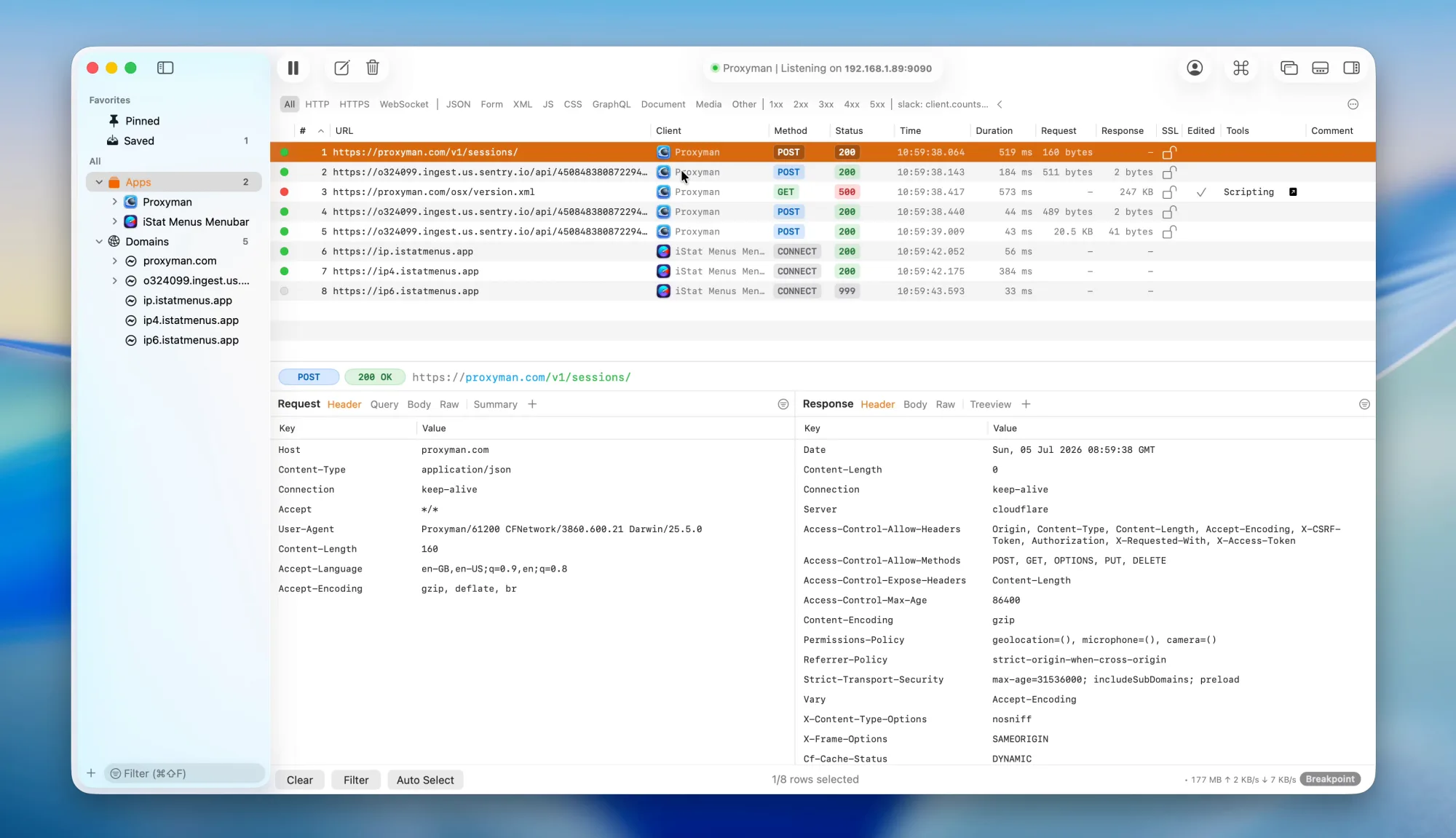Sort by the # column arrow
The height and width of the screenshot is (838, 1456).
(321, 131)
